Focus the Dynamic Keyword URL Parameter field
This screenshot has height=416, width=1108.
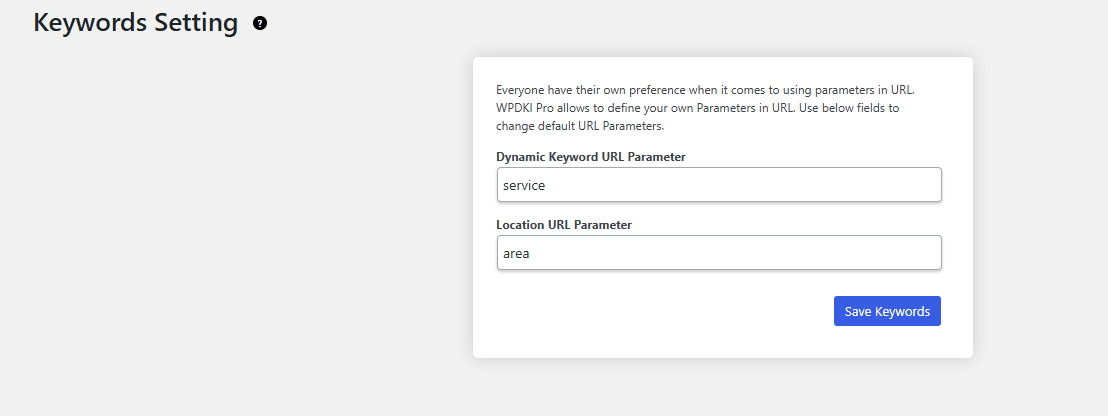(719, 184)
